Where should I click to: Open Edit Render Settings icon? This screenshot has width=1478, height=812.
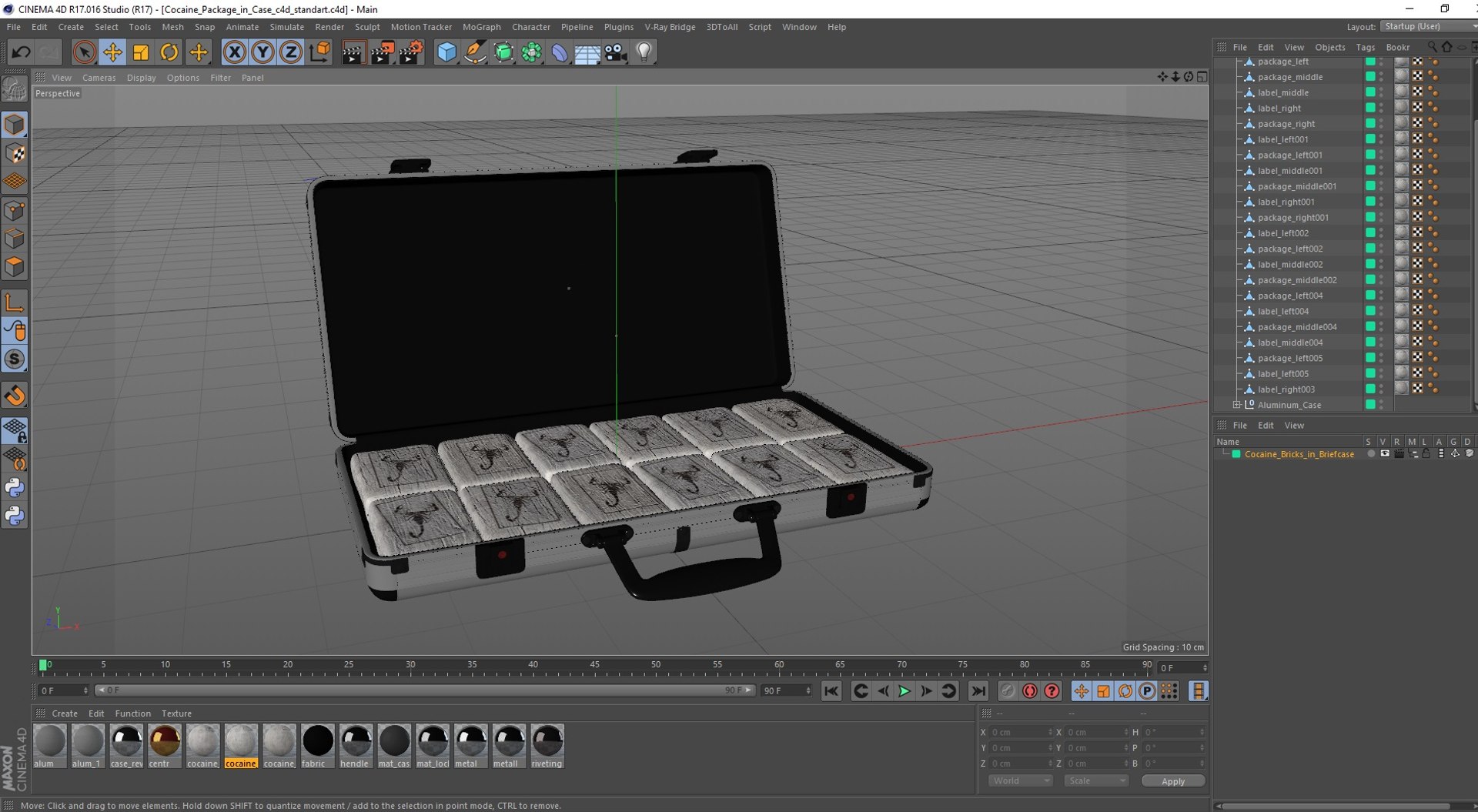point(411,52)
